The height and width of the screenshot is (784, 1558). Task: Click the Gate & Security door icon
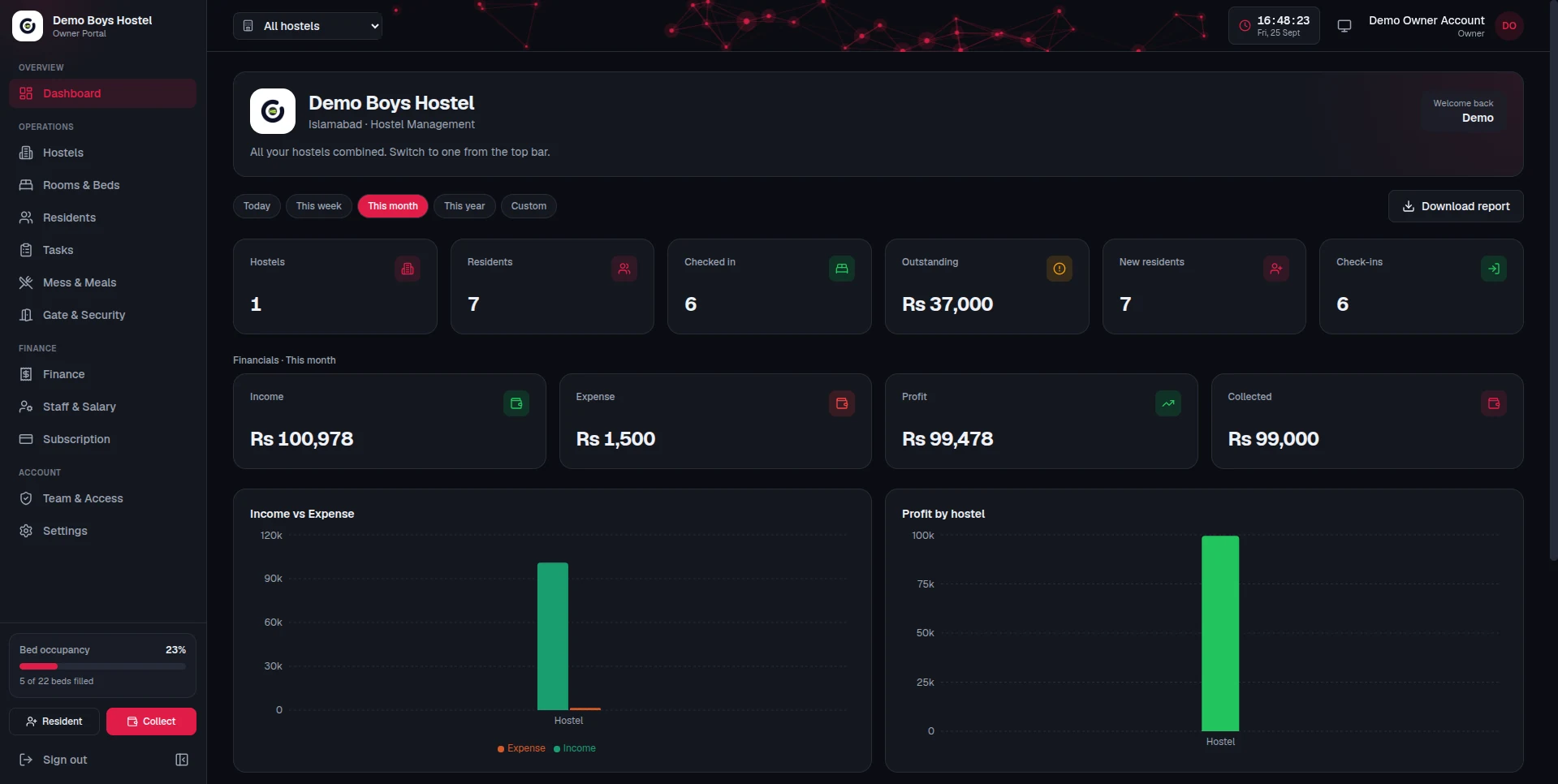tap(26, 315)
